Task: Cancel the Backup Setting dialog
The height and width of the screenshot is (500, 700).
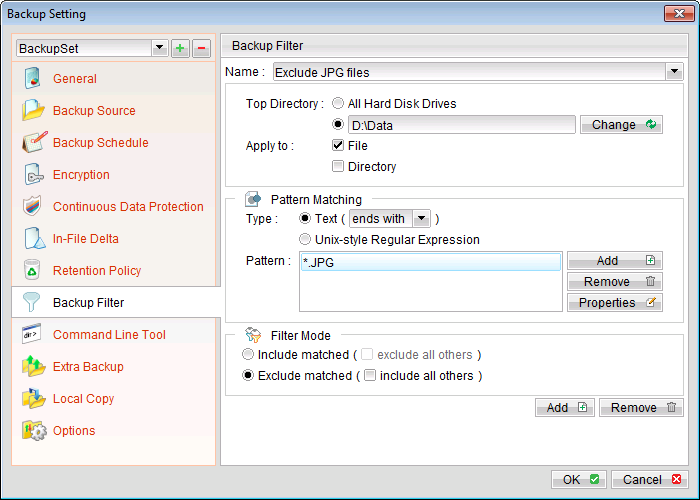Action: click(x=650, y=479)
